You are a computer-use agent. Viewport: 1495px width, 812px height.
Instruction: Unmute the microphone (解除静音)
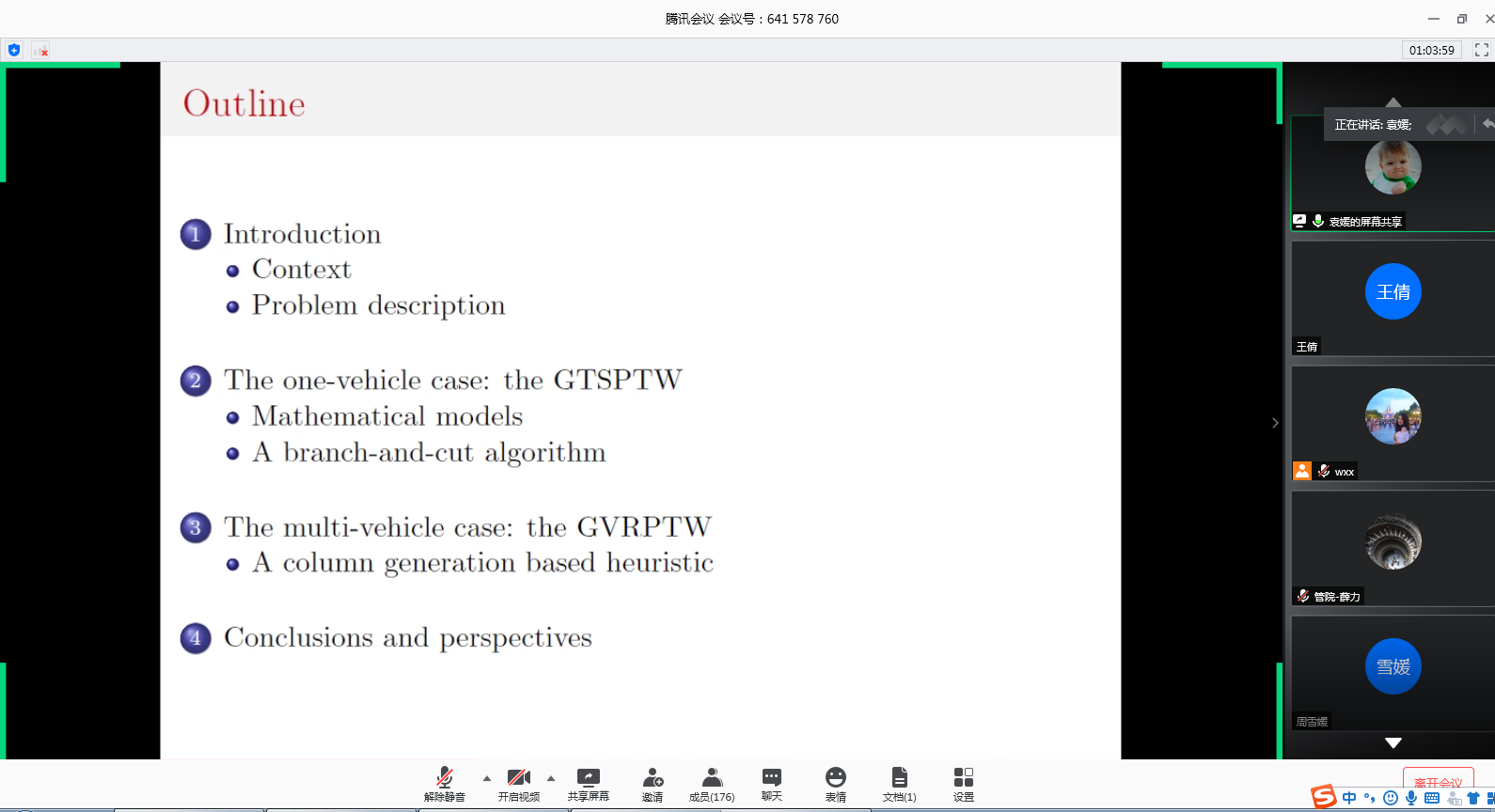[444, 784]
